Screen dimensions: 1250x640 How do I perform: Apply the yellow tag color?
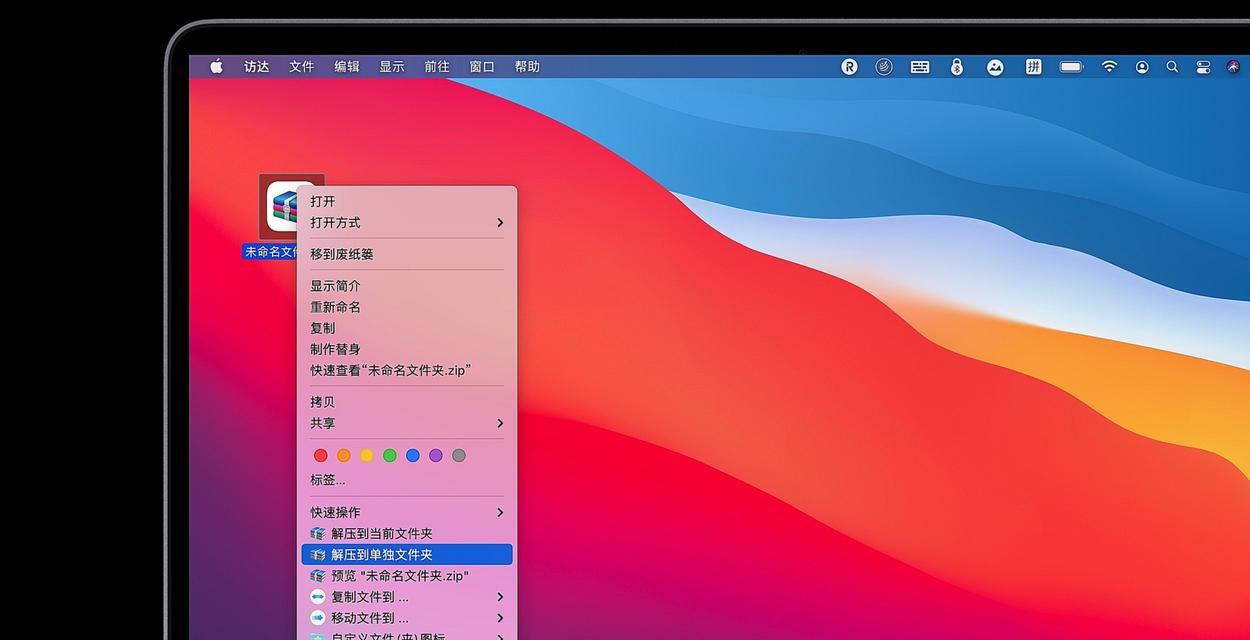(x=367, y=455)
